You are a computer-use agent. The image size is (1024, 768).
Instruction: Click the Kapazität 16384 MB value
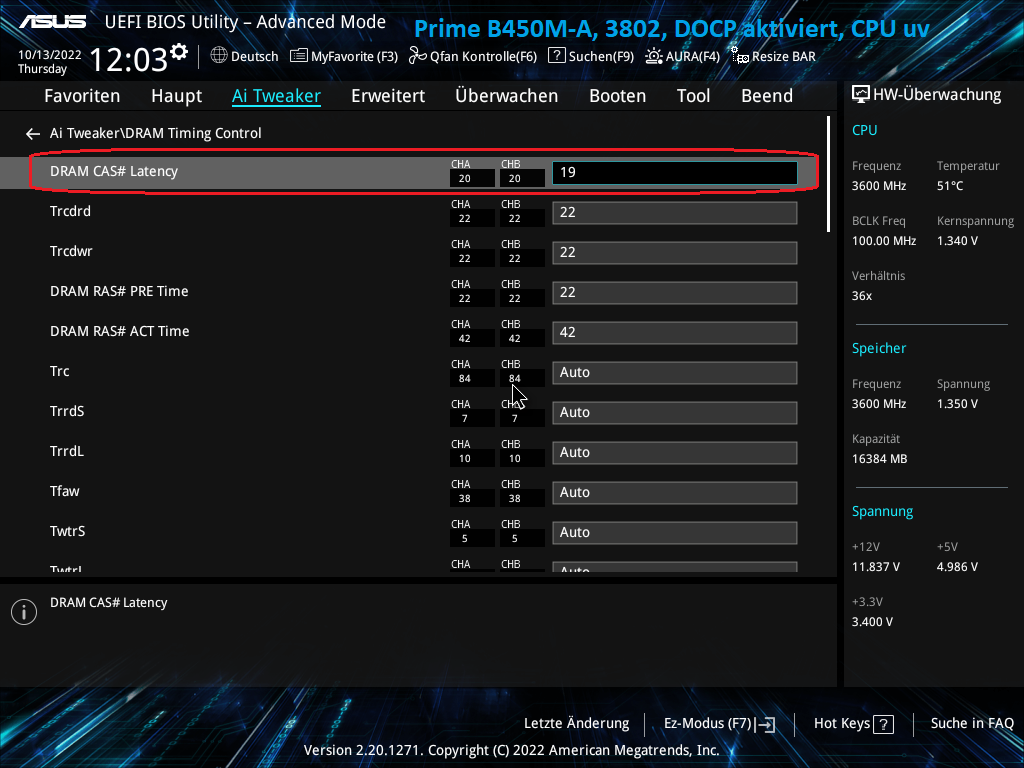pyautogui.click(x=880, y=459)
